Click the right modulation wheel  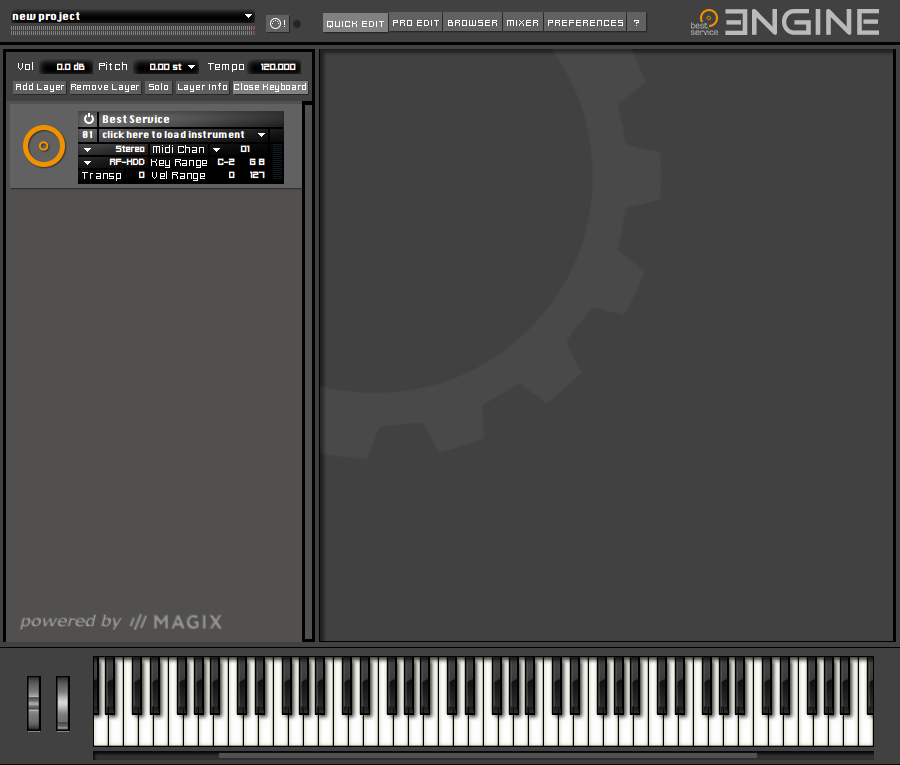tap(63, 702)
